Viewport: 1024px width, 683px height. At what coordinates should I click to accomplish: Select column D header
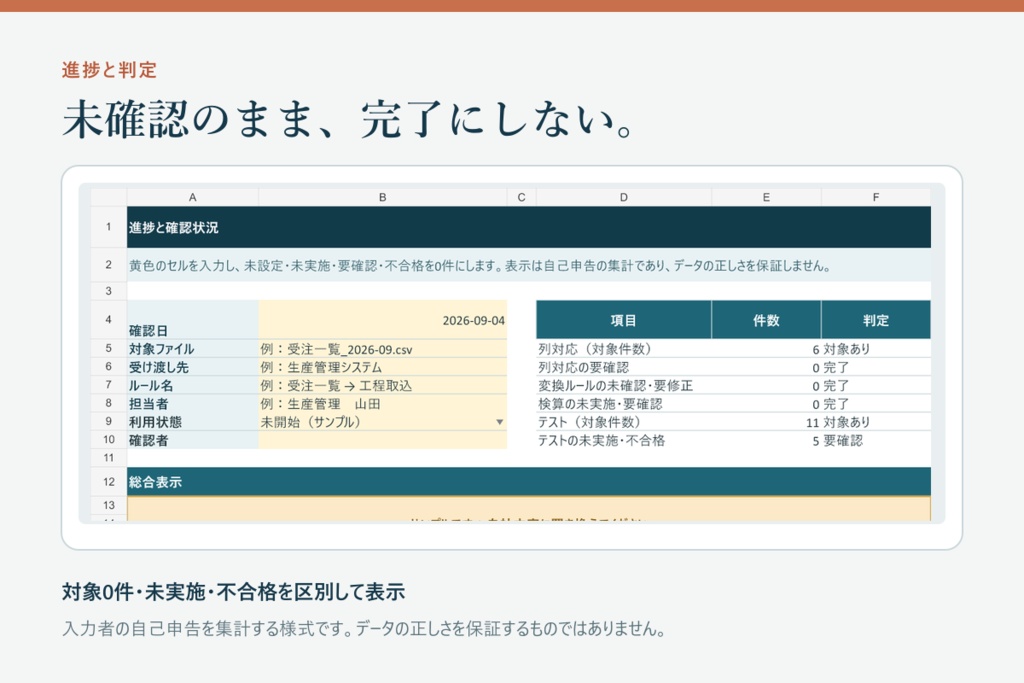click(x=624, y=197)
